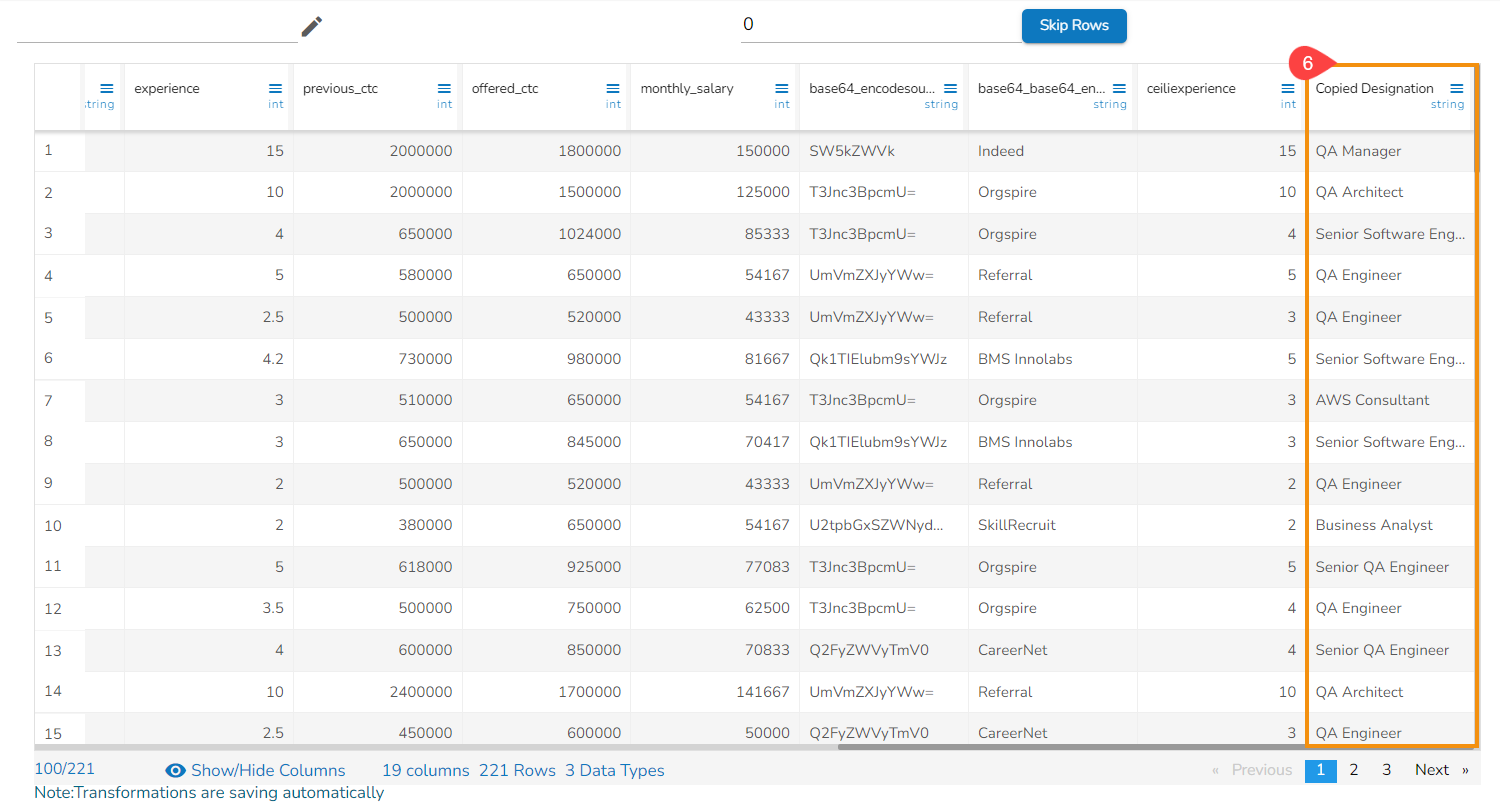Open monthly_salary column menu icon
Image resolution: width=1500 pixels, height=809 pixels.
click(782, 89)
